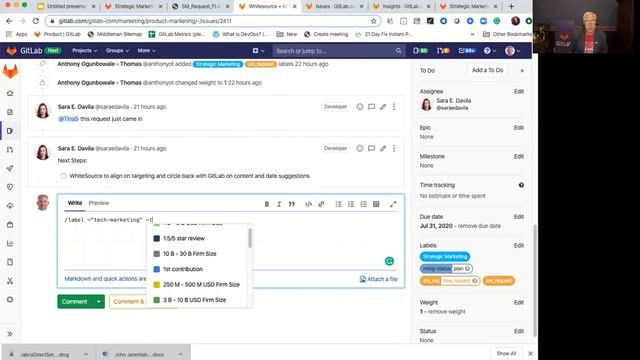The image size is (640, 360).
Task: Click Show All downloads button
Action: pos(506,353)
